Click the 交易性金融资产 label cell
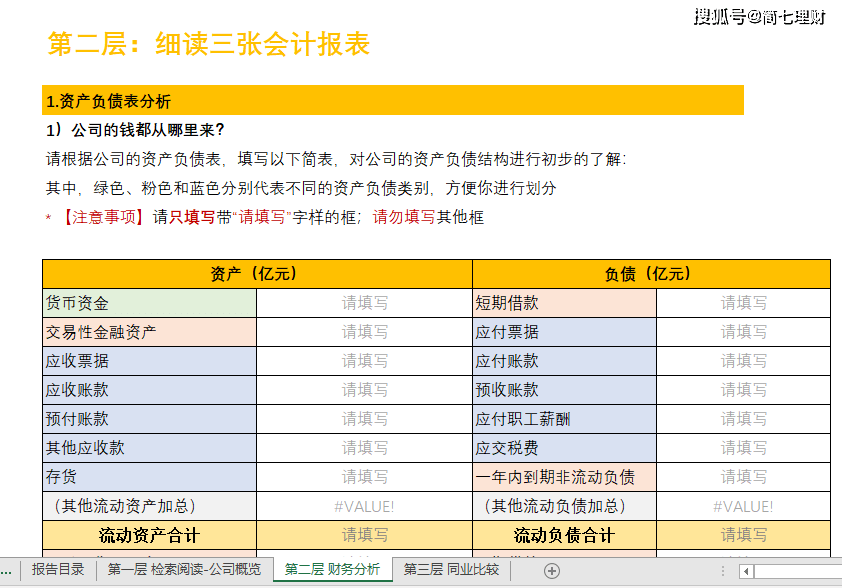Screen dimensions: 842x588 149,332
